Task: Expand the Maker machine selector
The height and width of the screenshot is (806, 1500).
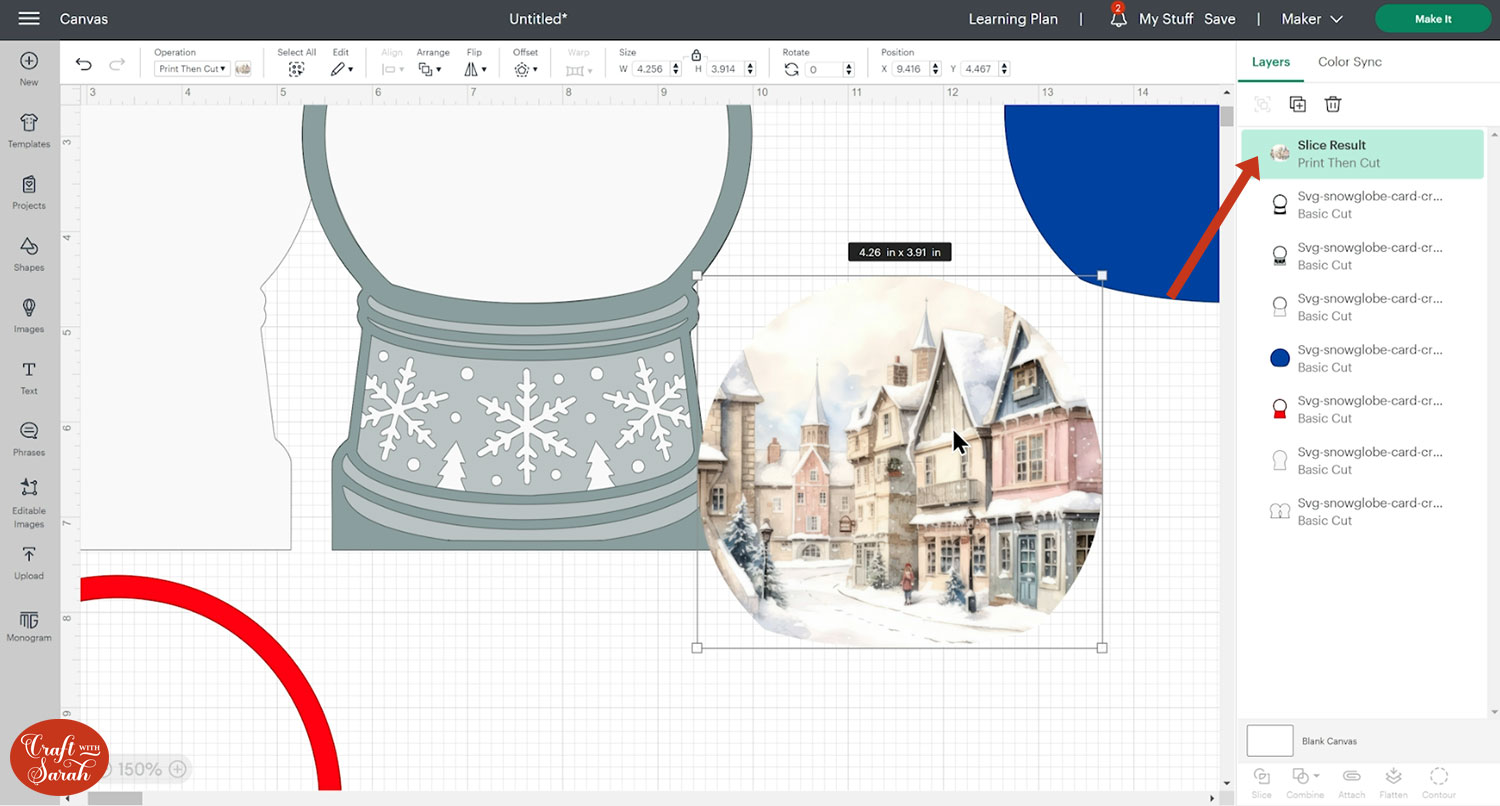Action: tap(1314, 19)
